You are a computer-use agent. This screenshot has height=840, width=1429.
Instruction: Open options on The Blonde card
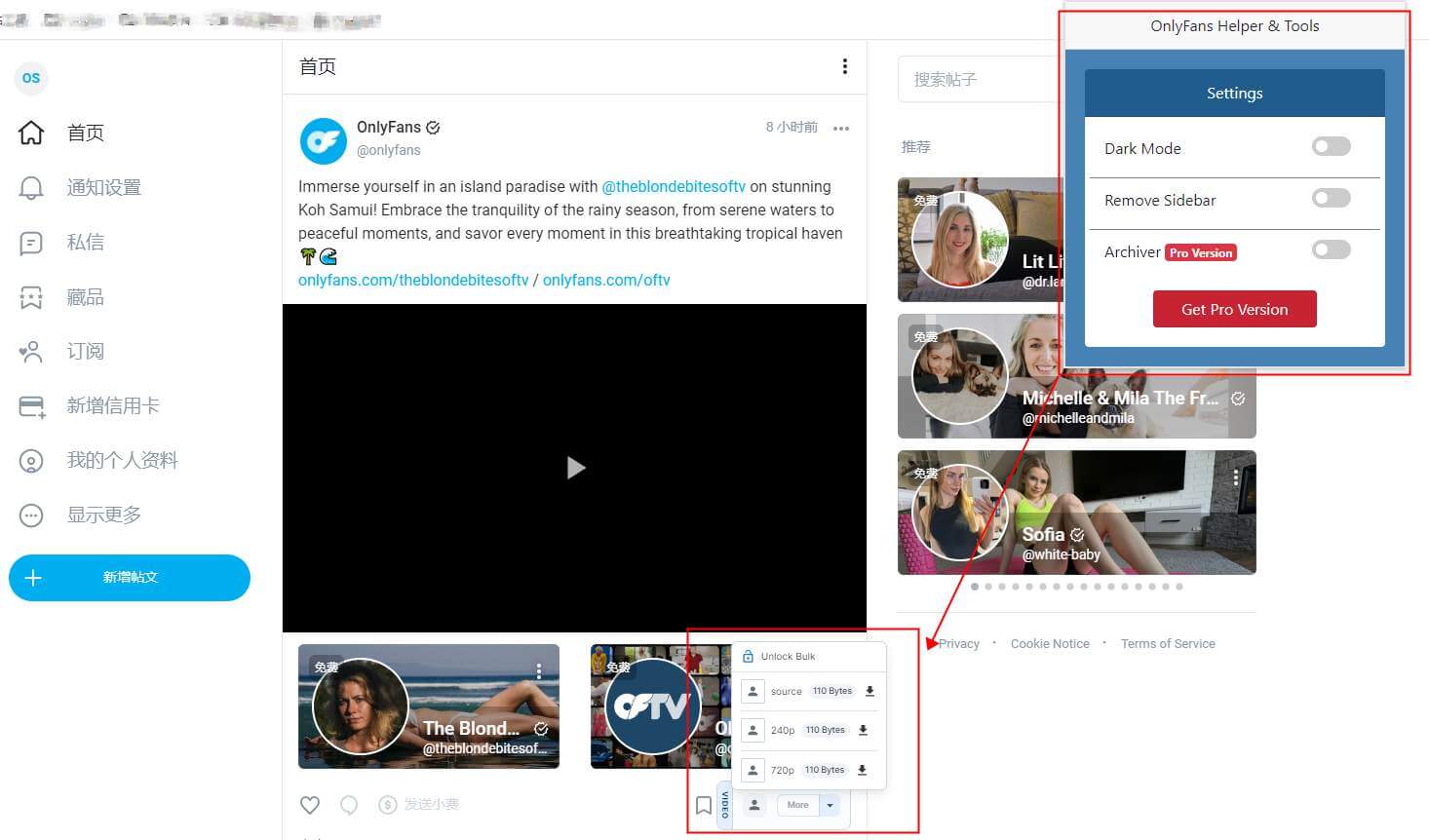(539, 670)
